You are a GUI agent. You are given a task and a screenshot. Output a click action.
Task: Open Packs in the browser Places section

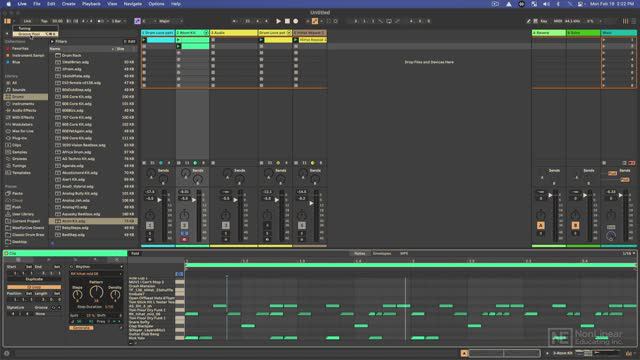click(17, 193)
